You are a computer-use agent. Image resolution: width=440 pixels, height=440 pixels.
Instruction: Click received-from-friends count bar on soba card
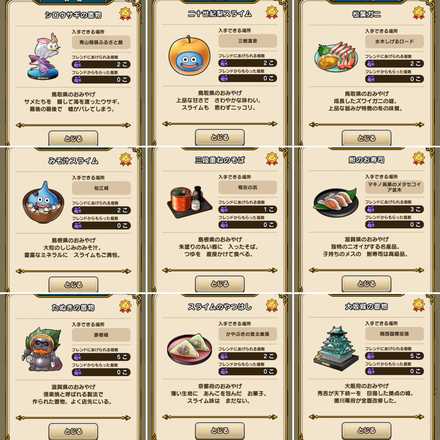click(x=248, y=225)
